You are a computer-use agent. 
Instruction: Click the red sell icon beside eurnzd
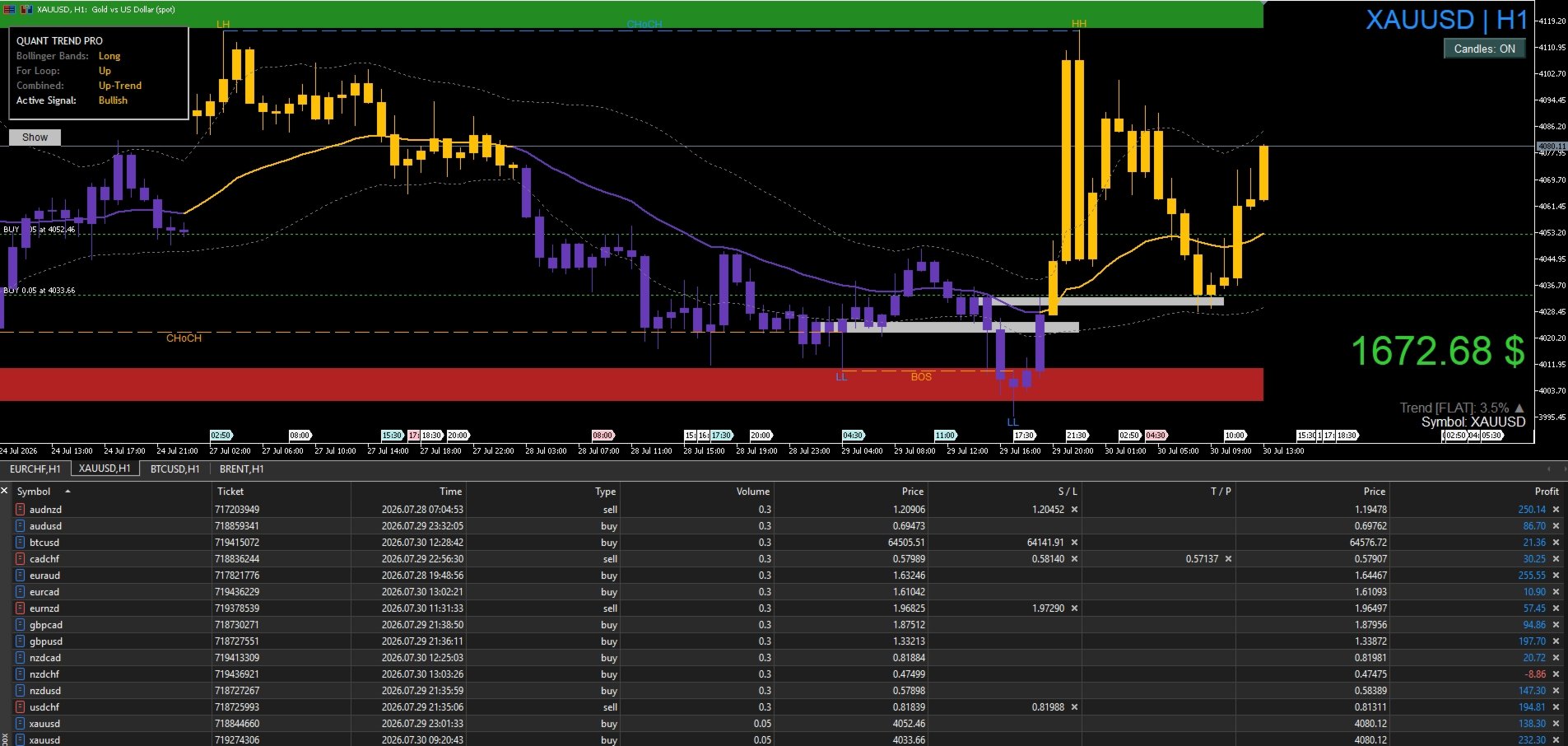click(21, 608)
